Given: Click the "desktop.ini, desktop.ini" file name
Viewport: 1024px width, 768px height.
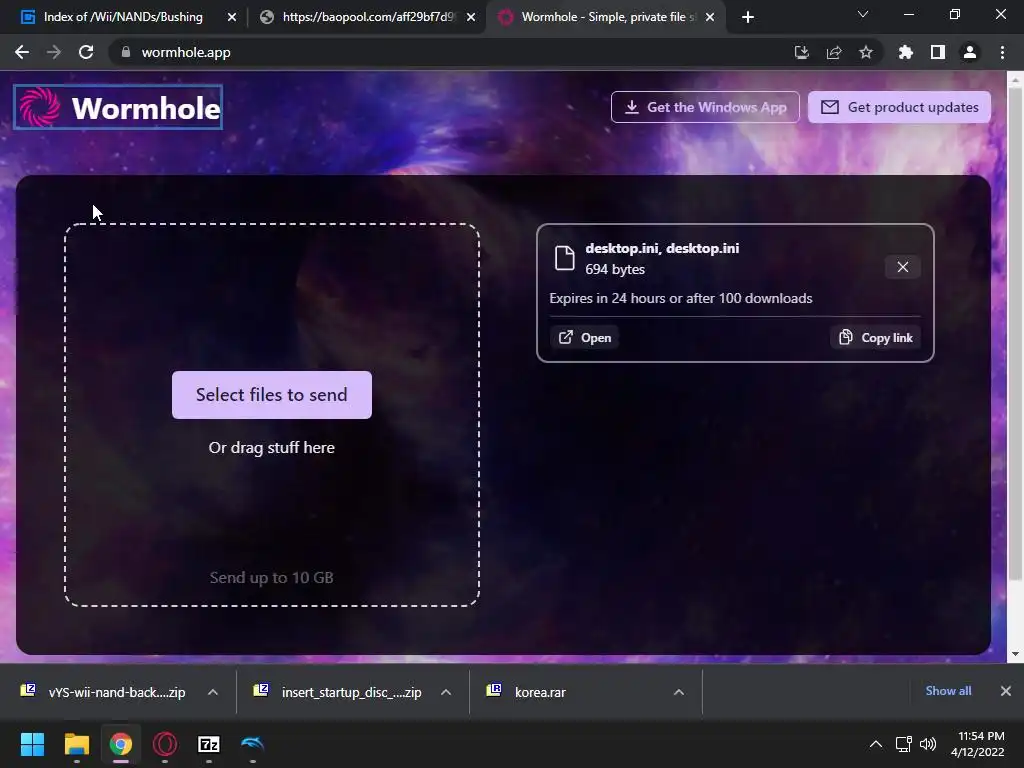Looking at the screenshot, I should [x=662, y=248].
